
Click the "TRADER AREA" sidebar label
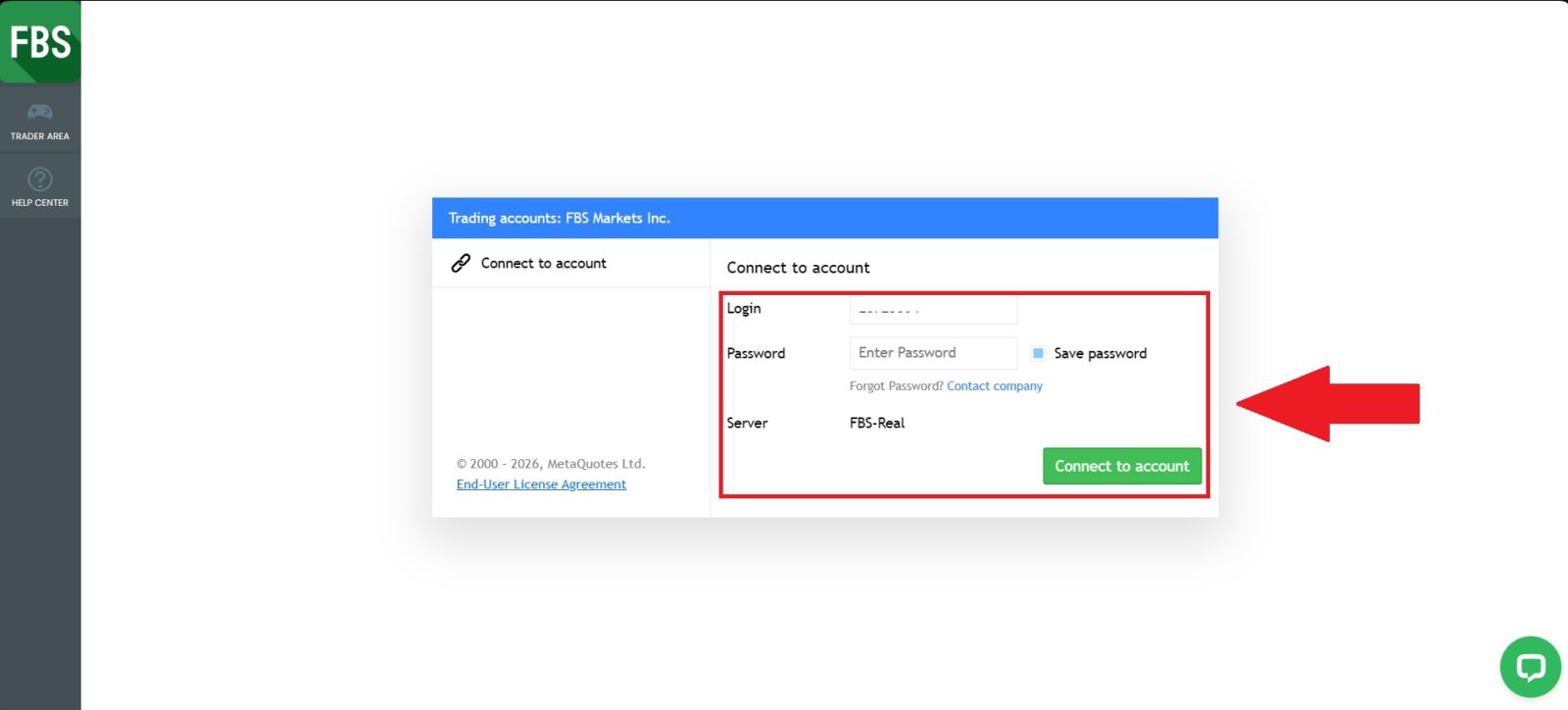[x=40, y=136]
